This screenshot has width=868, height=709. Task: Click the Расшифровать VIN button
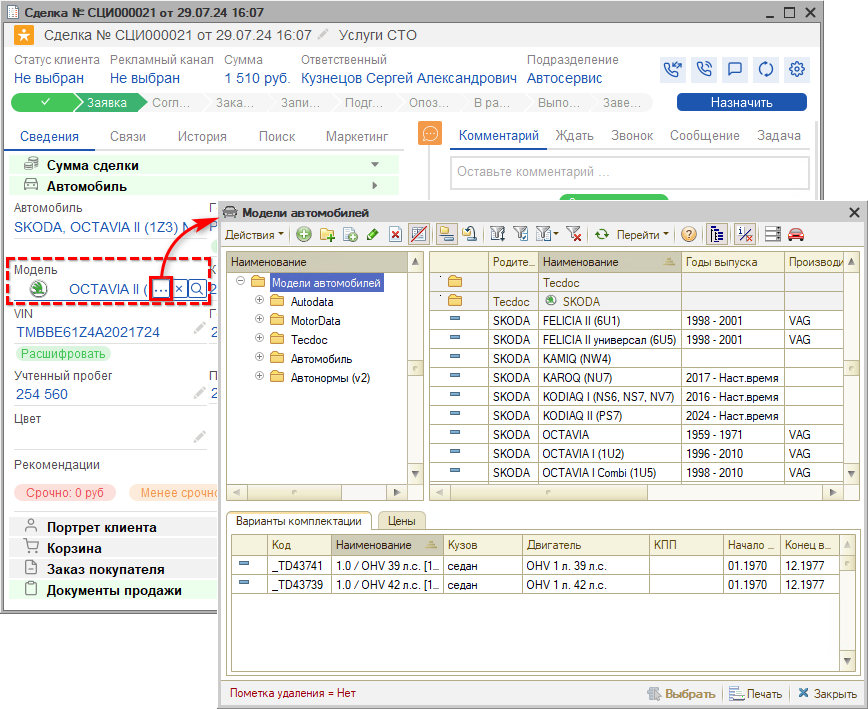62,353
